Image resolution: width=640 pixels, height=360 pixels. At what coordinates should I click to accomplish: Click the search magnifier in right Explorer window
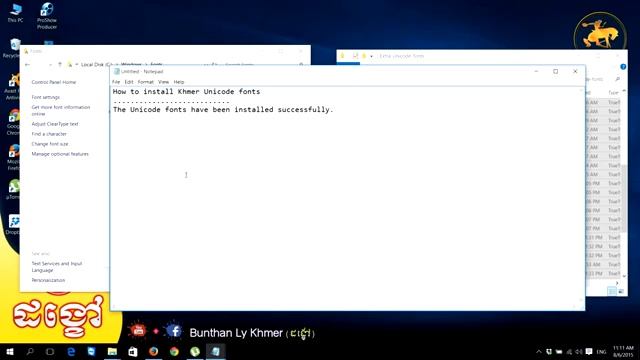(618, 79)
